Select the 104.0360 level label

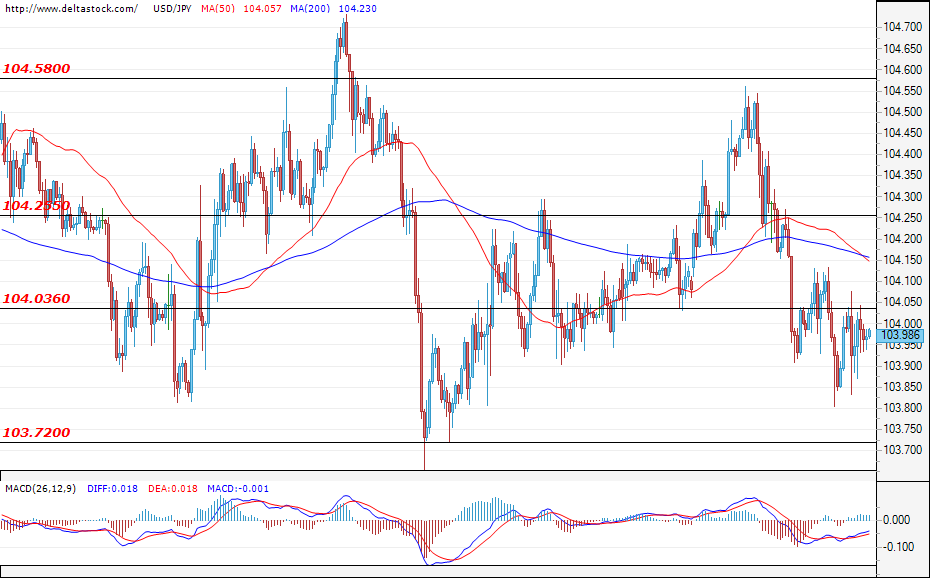point(37,298)
